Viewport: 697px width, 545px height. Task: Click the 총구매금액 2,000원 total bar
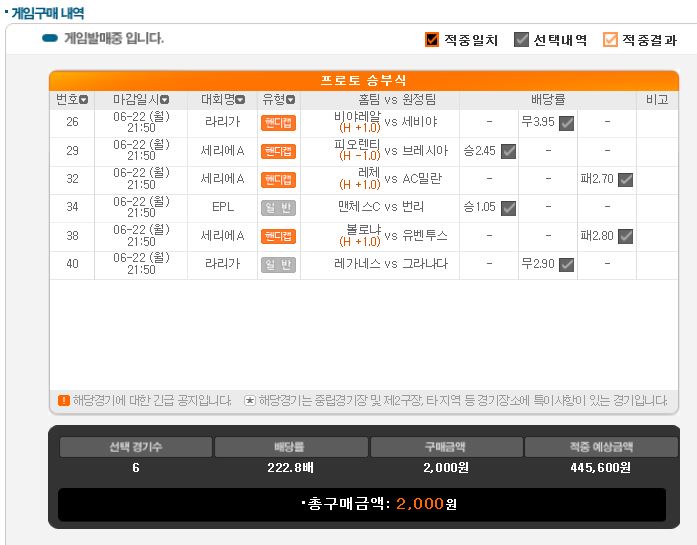[362, 504]
